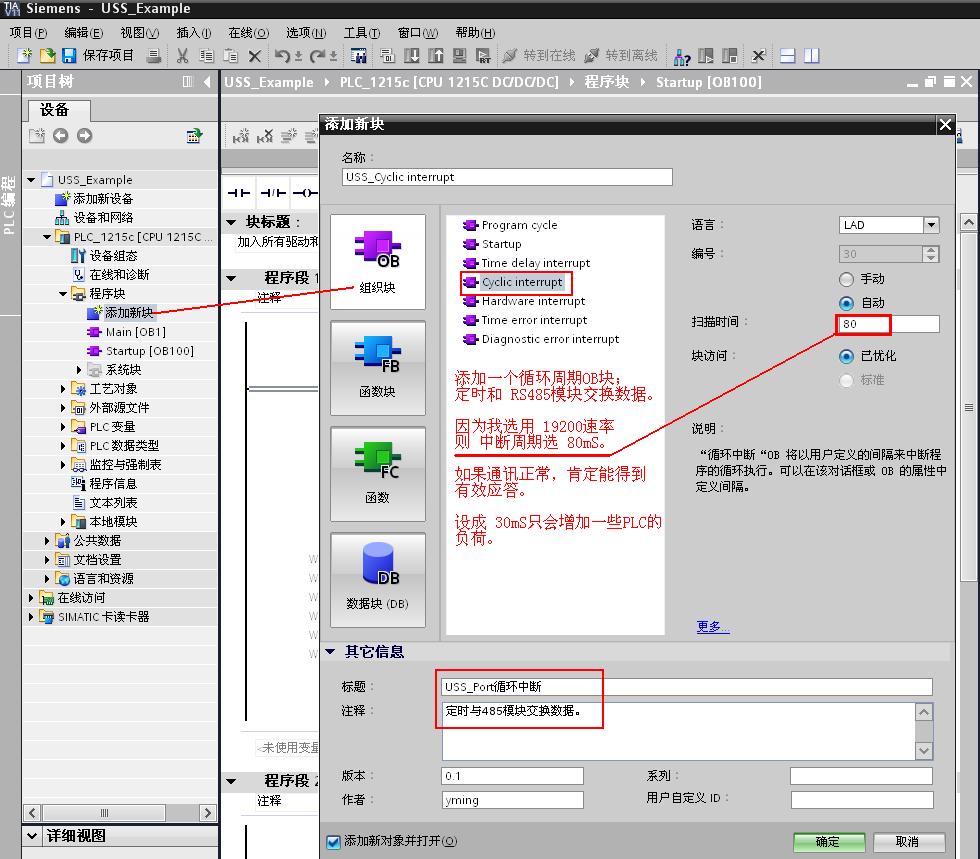Click the Delete X toolbar icon
This screenshot has height=859, width=980.
[x=254, y=56]
